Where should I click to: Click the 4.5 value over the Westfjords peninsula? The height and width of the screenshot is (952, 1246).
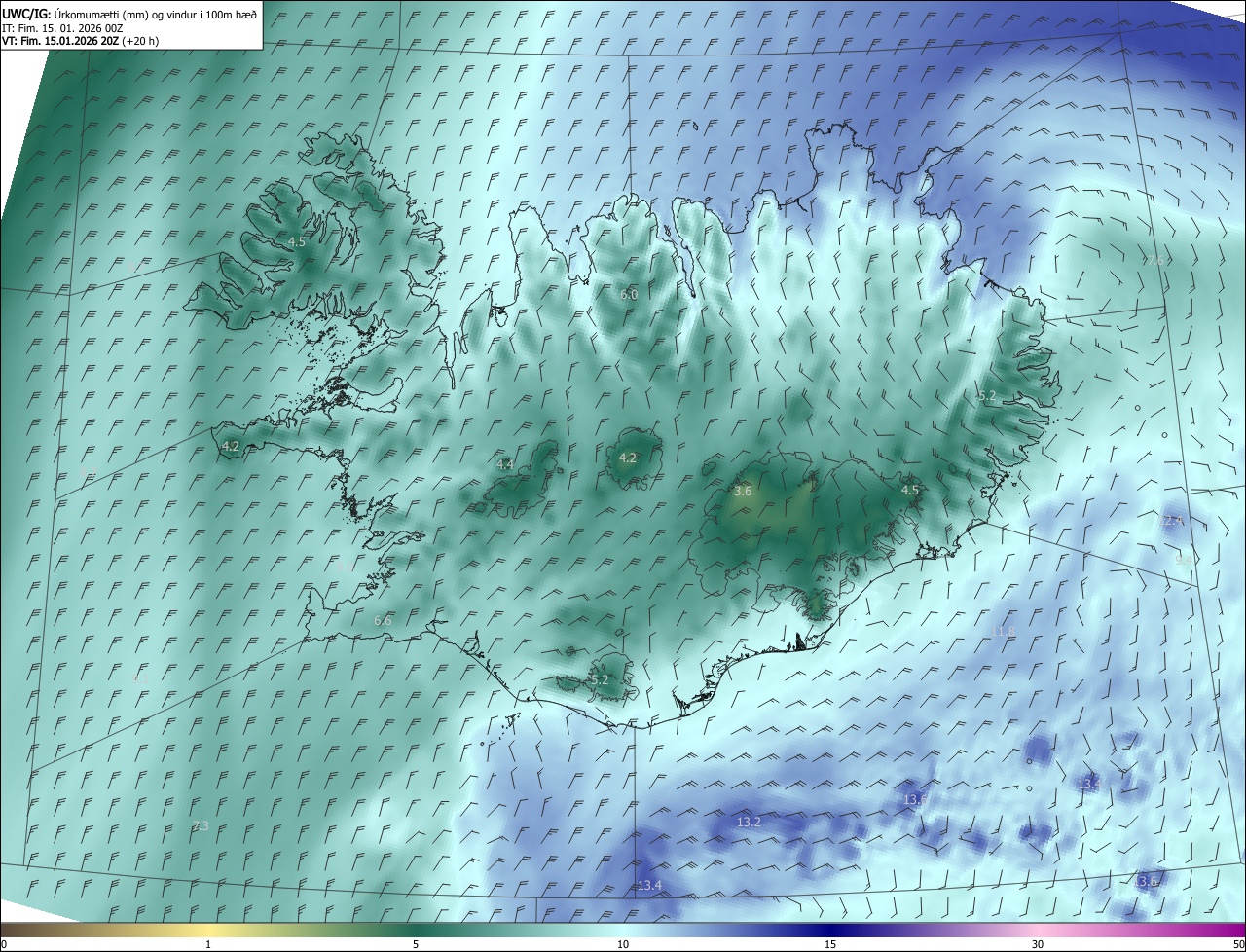(297, 241)
